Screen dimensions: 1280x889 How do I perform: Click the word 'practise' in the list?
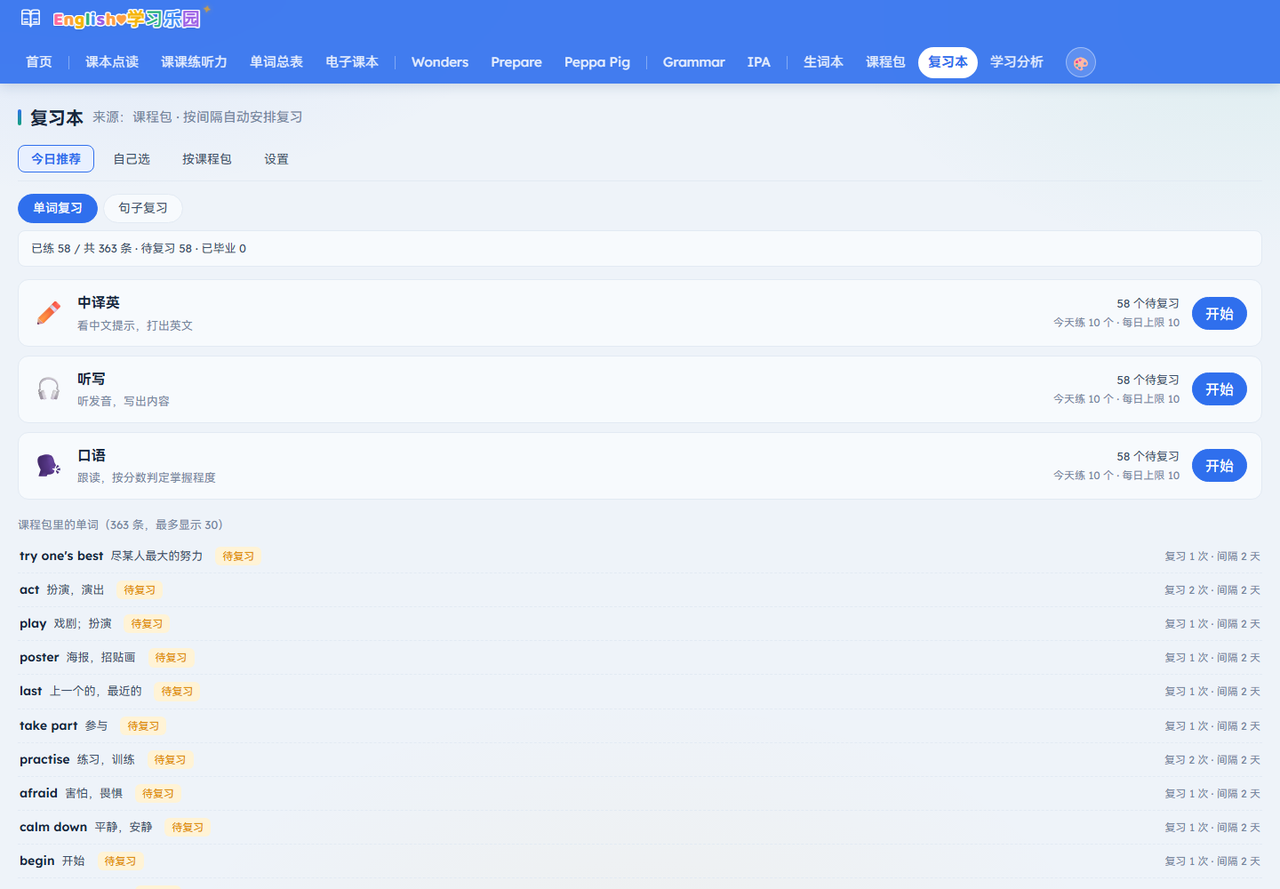pos(45,760)
